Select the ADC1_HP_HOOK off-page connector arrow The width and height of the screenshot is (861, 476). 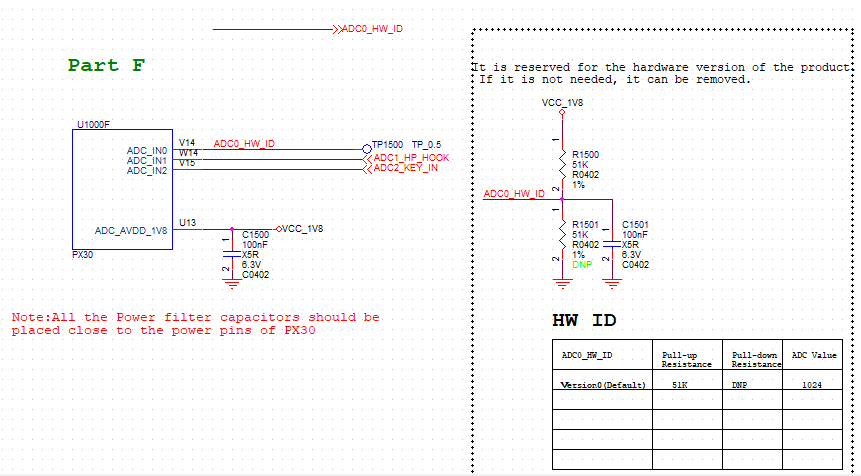[367, 159]
